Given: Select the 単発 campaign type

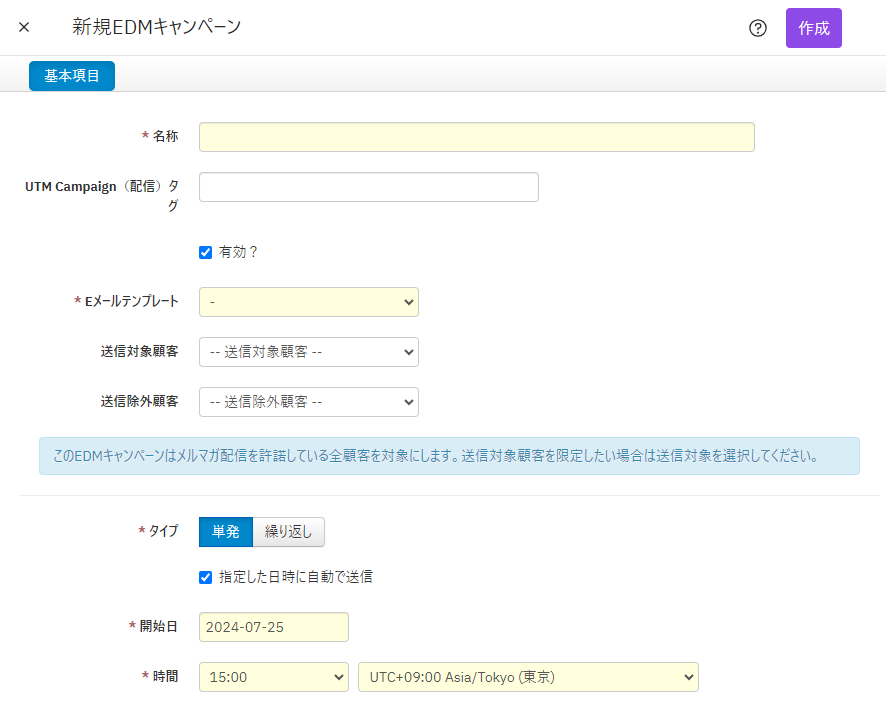Looking at the screenshot, I should (x=226, y=532).
